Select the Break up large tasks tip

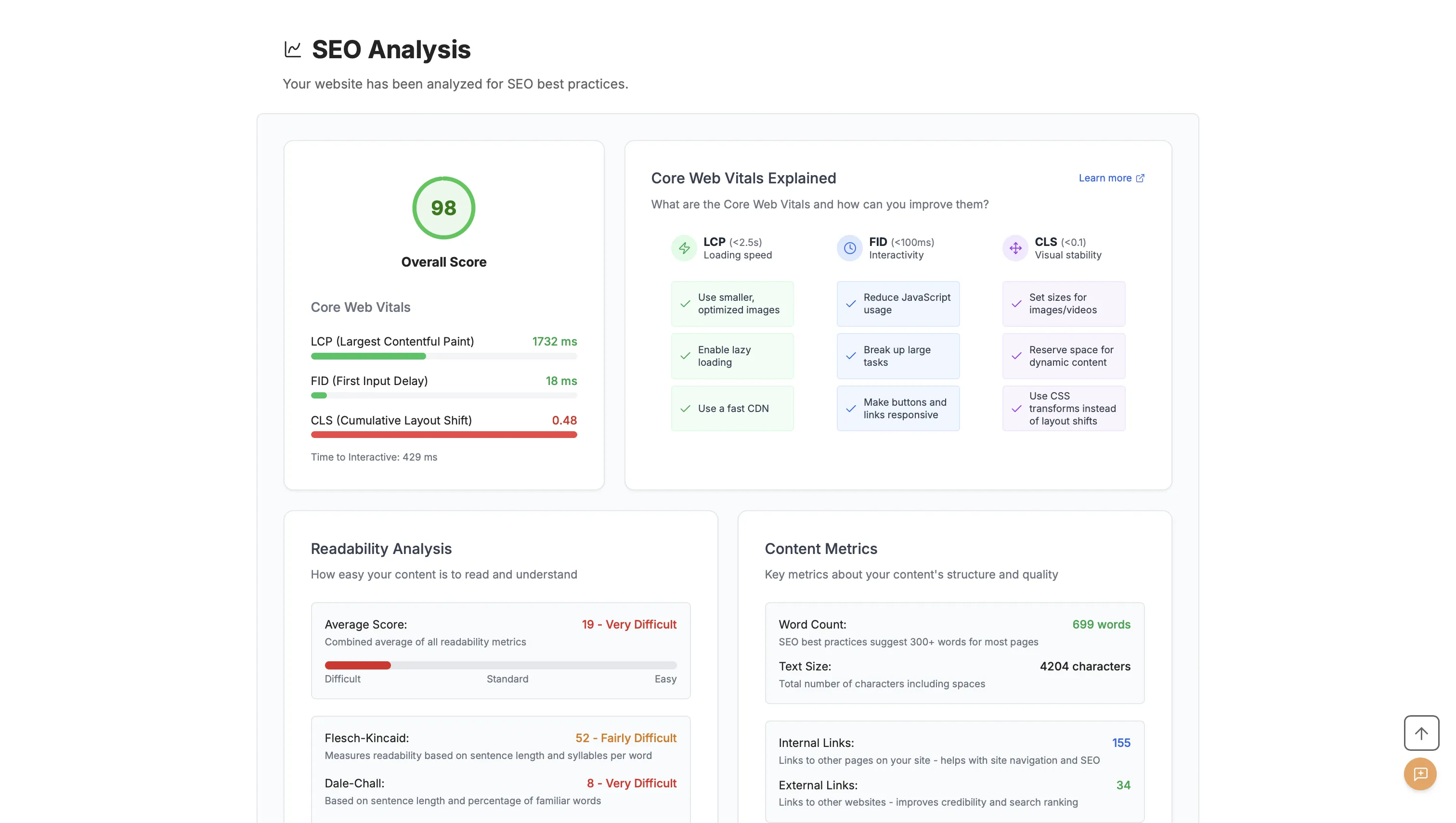click(x=898, y=356)
